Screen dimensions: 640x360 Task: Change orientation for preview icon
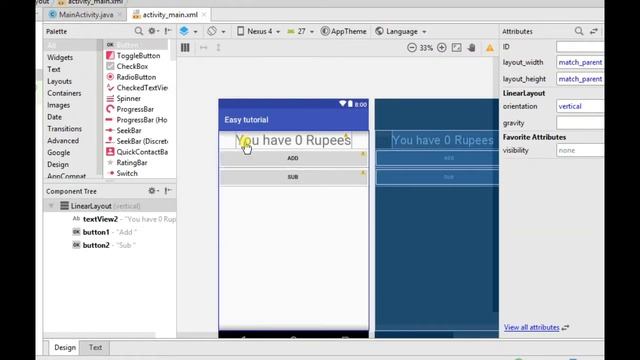point(212,31)
